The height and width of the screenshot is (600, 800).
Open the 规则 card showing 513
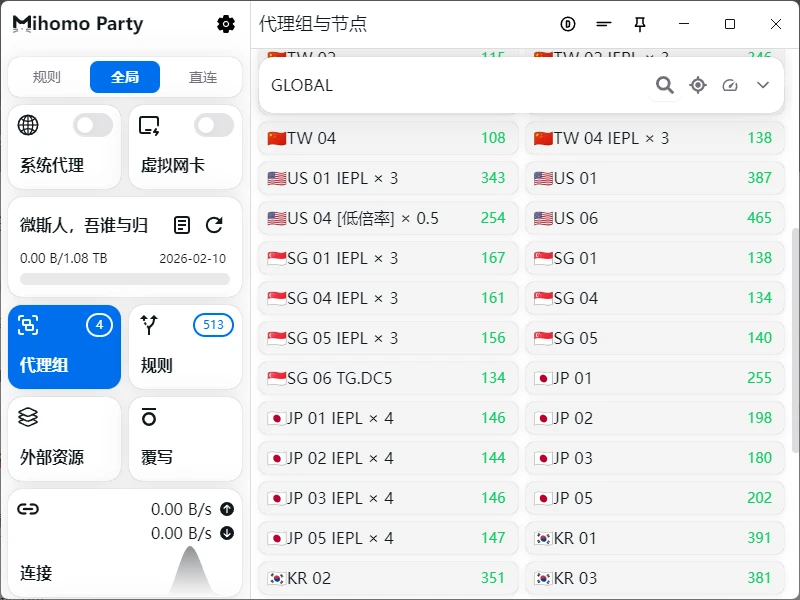(185, 347)
